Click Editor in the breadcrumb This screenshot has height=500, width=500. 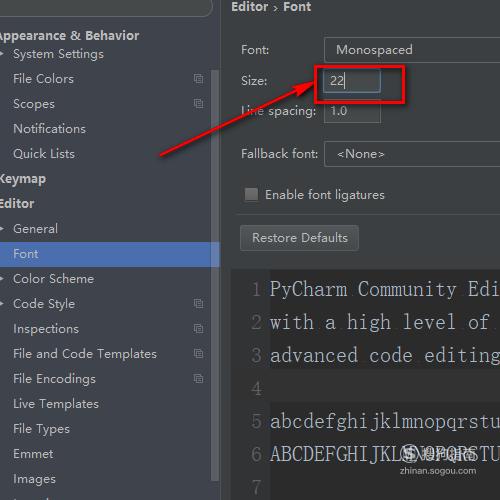tap(250, 7)
